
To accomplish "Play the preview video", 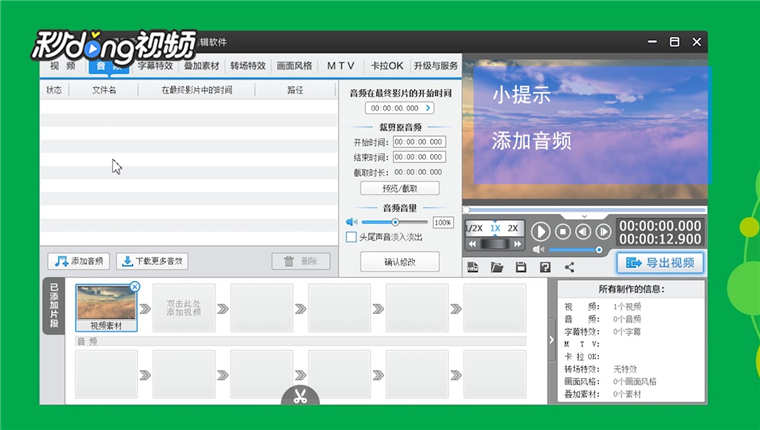I will pos(540,232).
